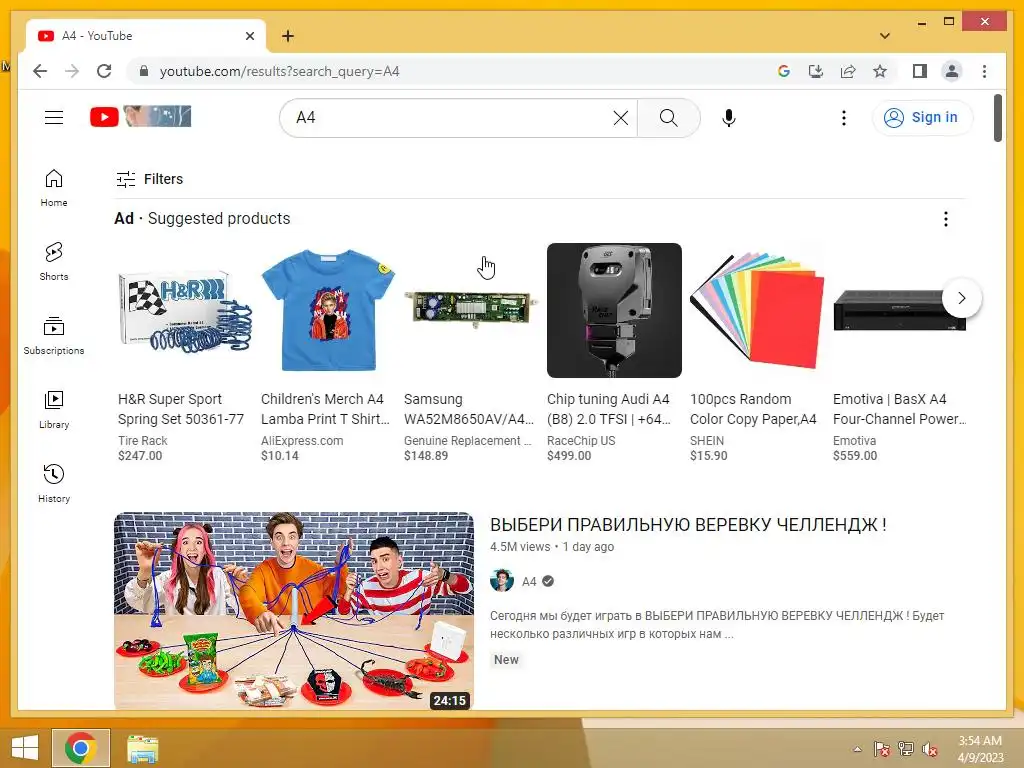Play the 24:15 video thumbnail
1024x768 pixels.
(294, 611)
